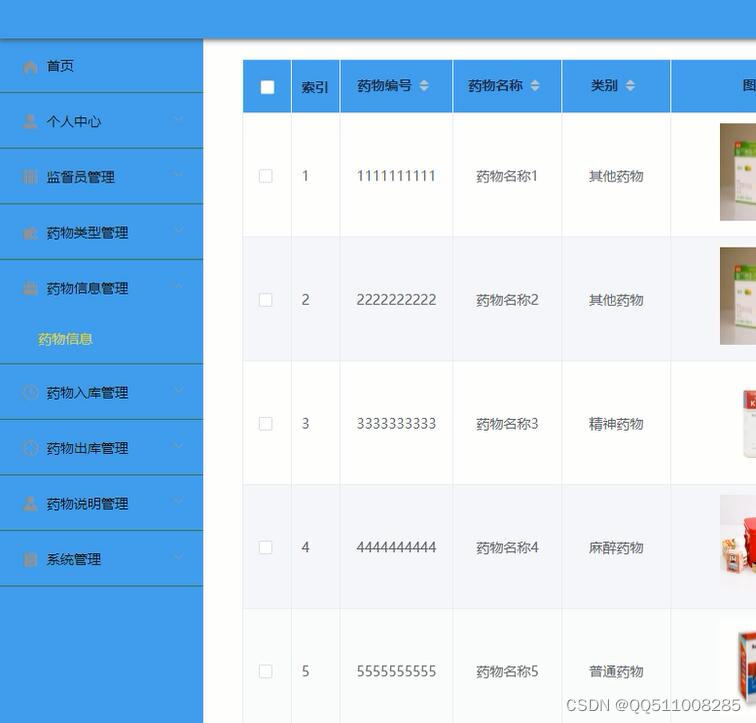756x723 pixels.
Task: Expand the 系统管理 chevron
Action: coord(178,557)
